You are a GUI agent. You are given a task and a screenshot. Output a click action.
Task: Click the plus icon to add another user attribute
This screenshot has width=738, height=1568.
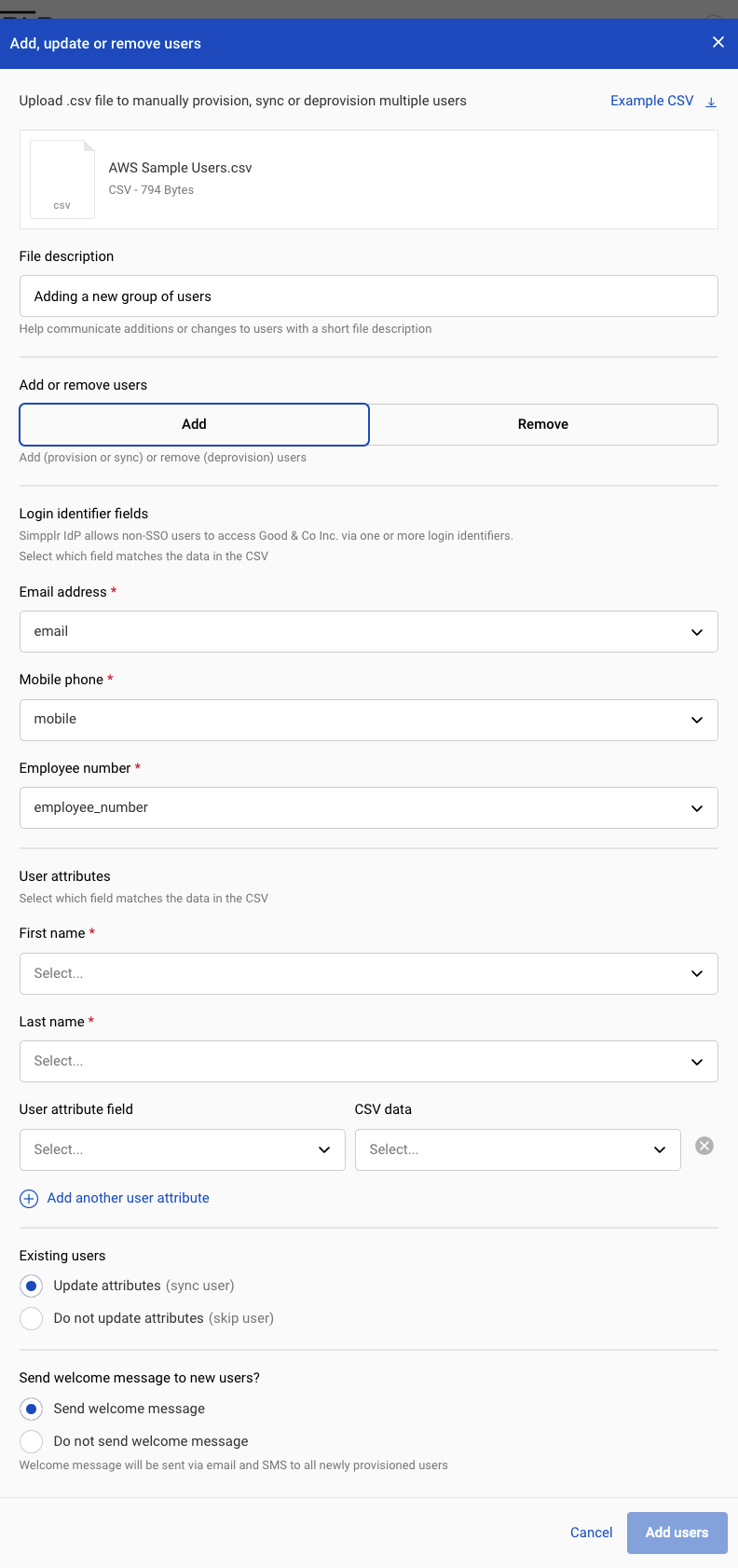pyautogui.click(x=28, y=1198)
